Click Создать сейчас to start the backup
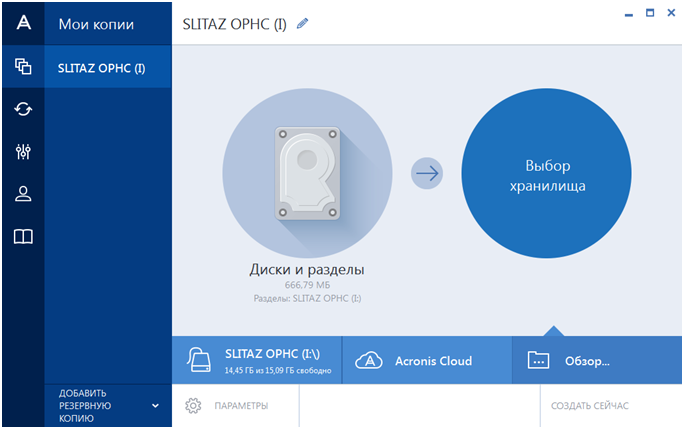 590,406
